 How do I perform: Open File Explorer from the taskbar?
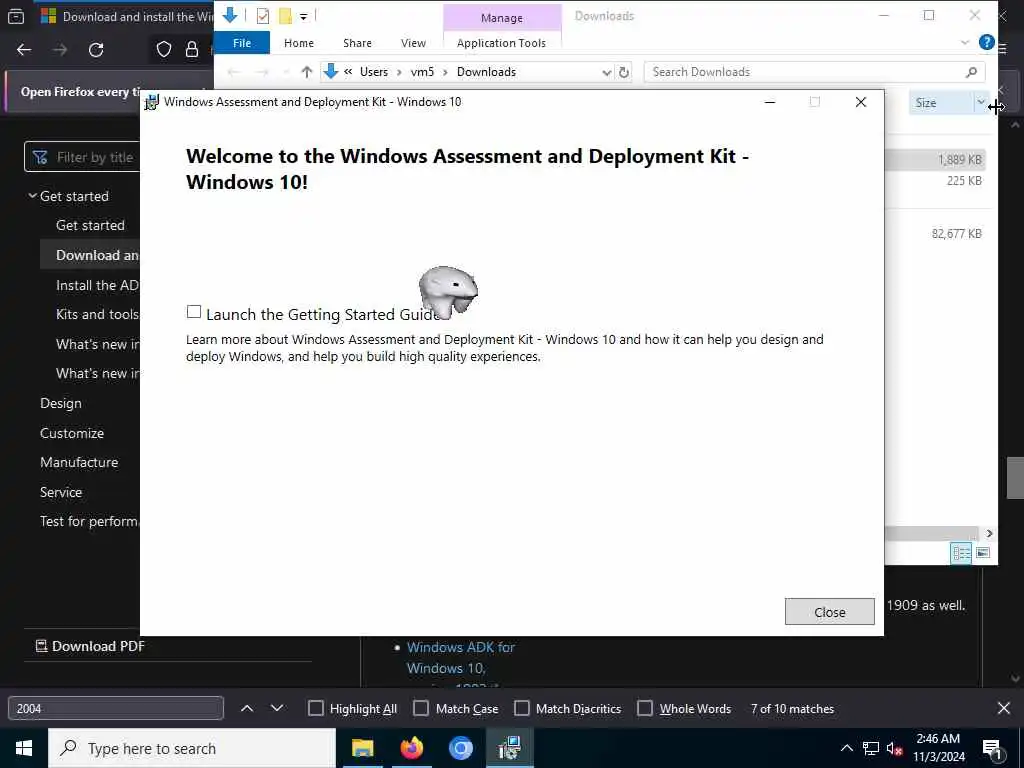[362, 748]
